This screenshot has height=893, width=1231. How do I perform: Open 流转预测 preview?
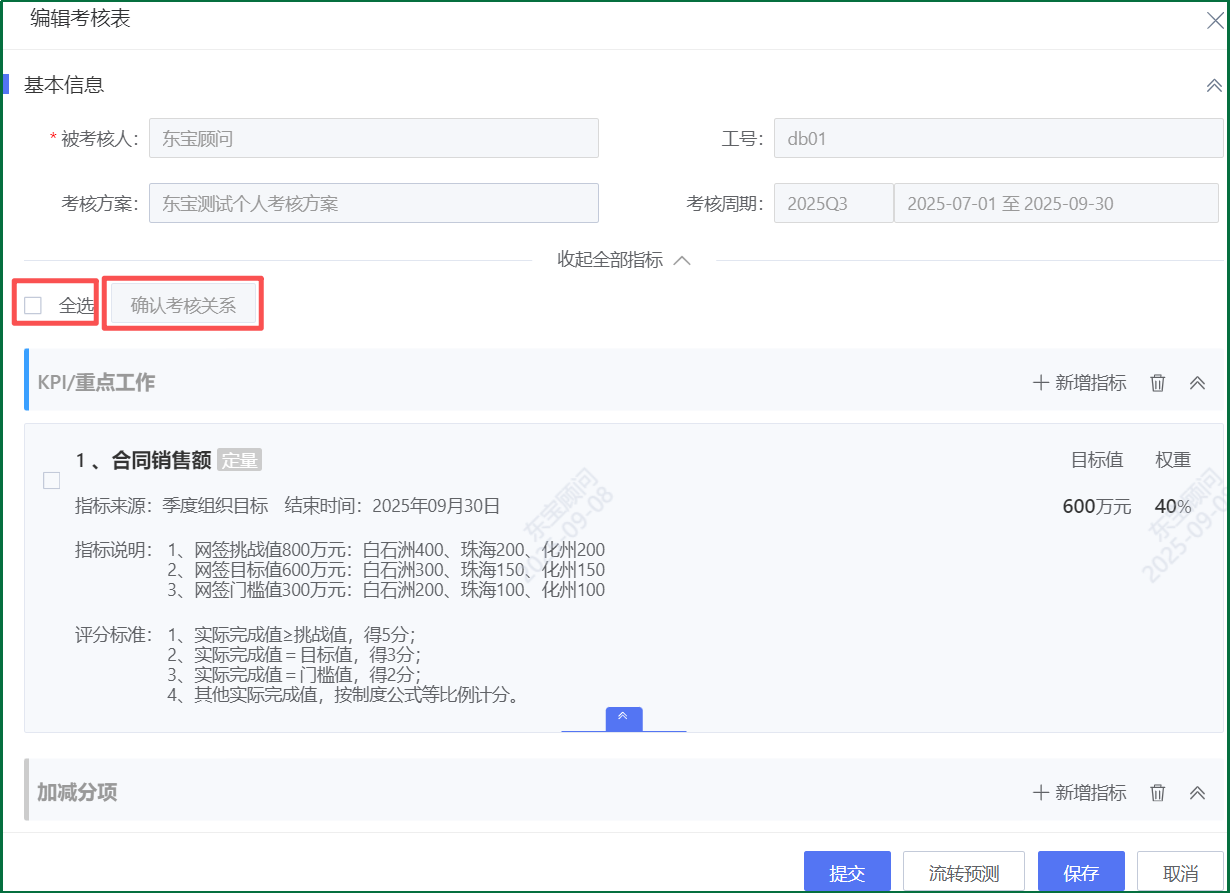pos(963,873)
